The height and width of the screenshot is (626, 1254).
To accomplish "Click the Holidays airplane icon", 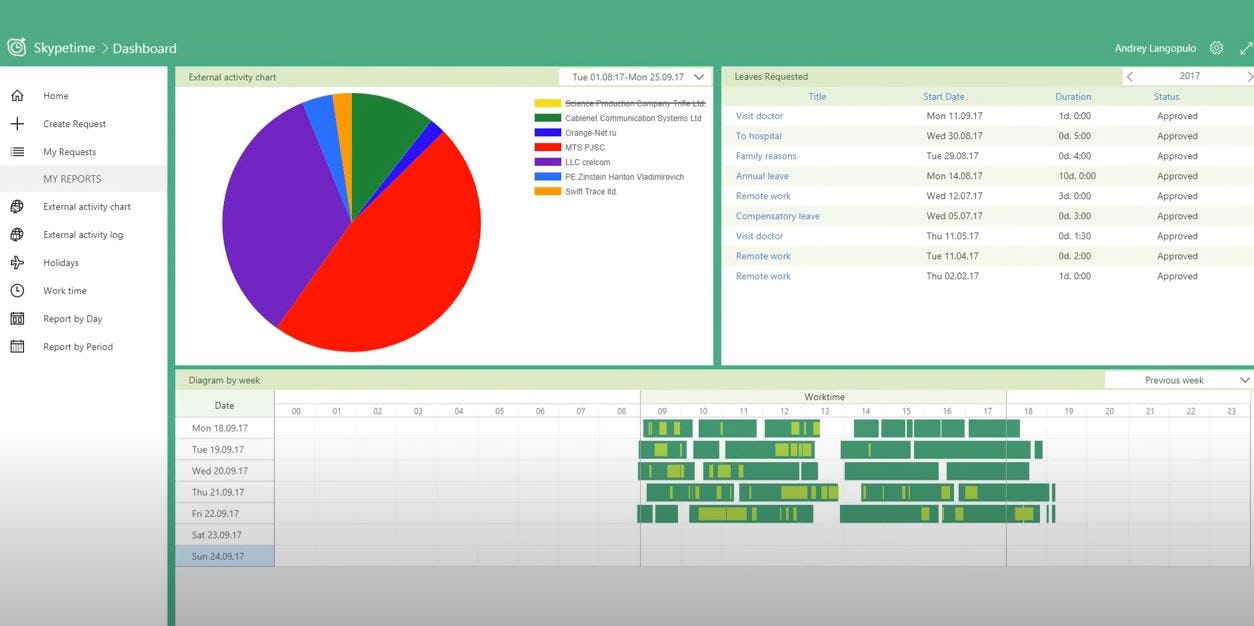I will point(17,263).
